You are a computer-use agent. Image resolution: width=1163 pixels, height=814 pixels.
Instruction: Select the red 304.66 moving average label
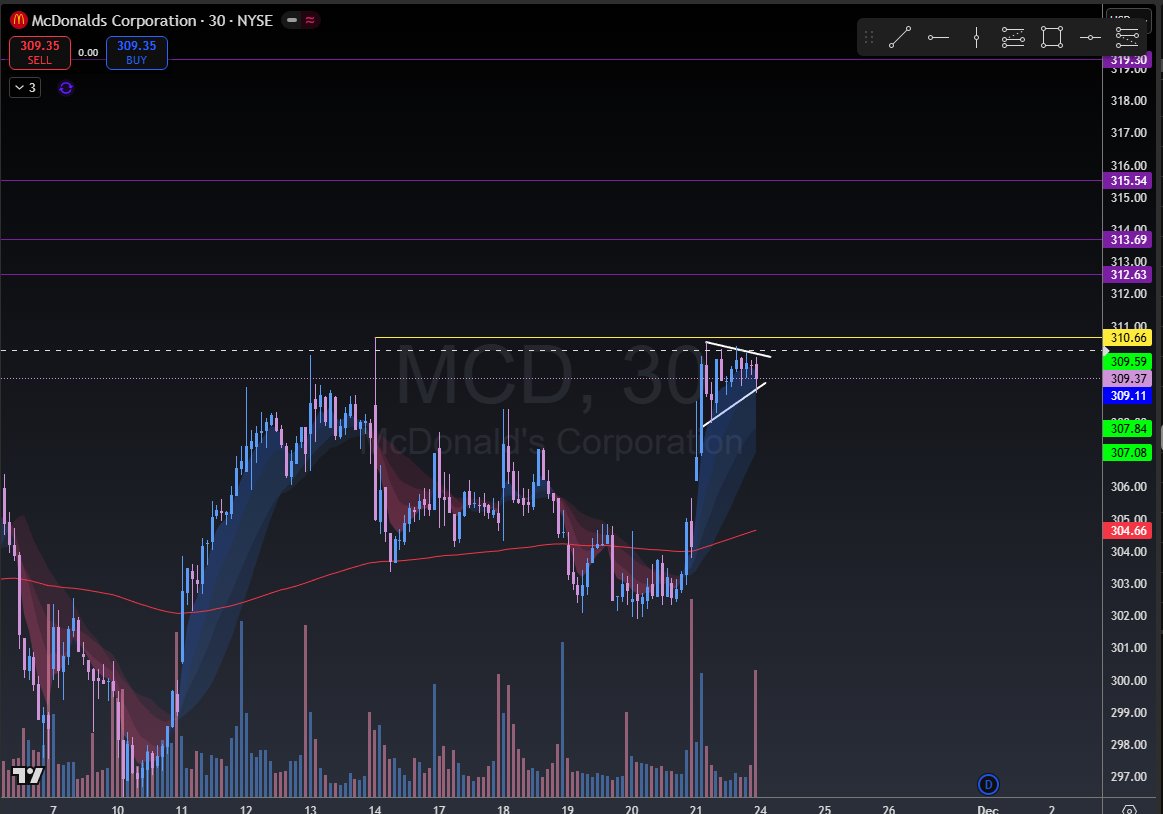point(1128,531)
